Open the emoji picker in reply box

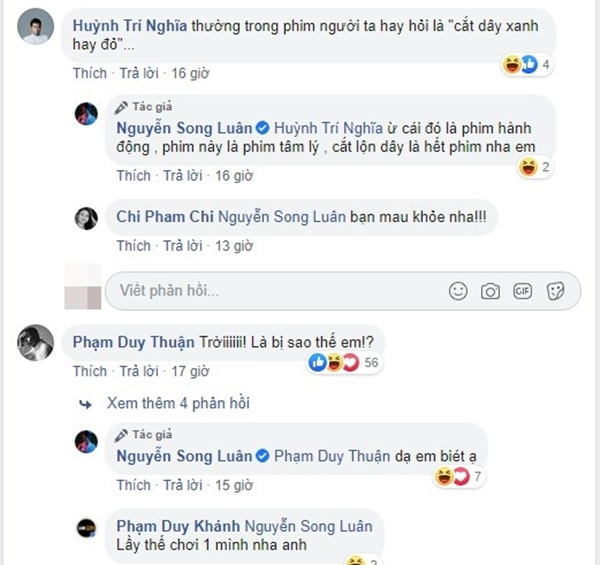pyautogui.click(x=458, y=291)
